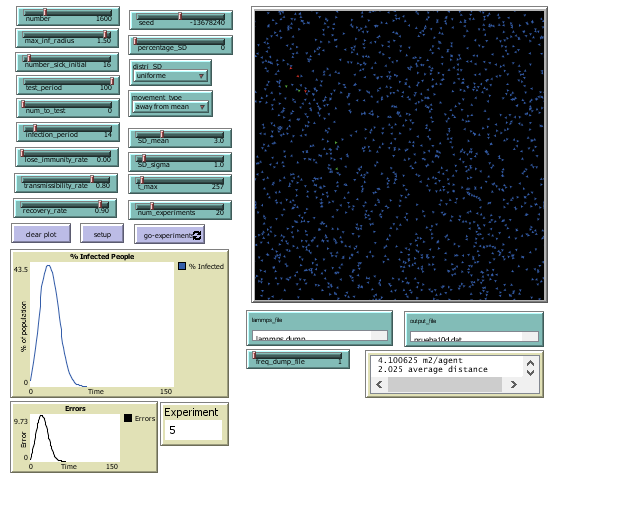Viewport: 619px width, 506px height.
Task: Click the forever-loop icon on go-experiments
Action: click(x=197, y=234)
